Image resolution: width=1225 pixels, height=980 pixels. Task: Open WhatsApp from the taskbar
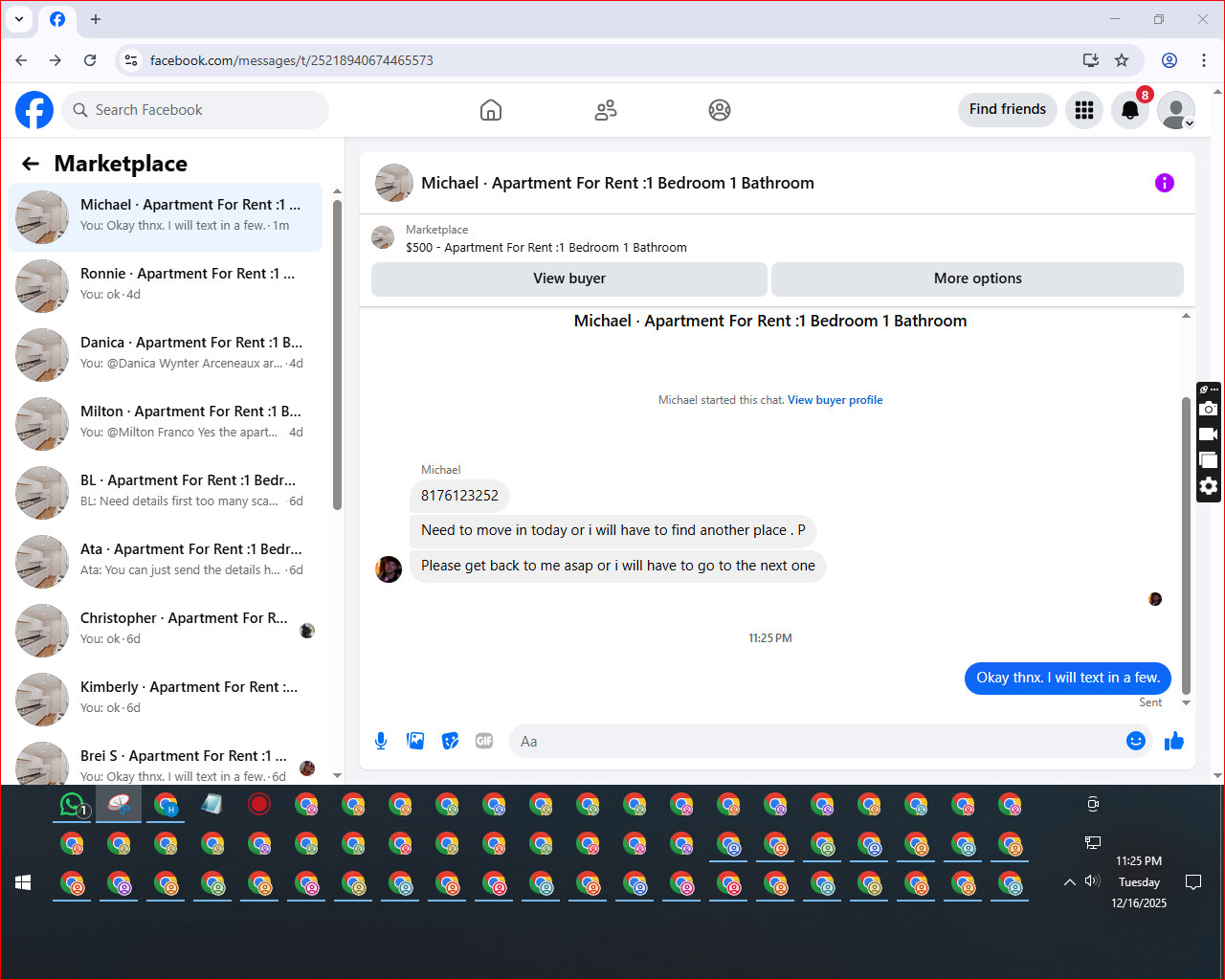73,805
